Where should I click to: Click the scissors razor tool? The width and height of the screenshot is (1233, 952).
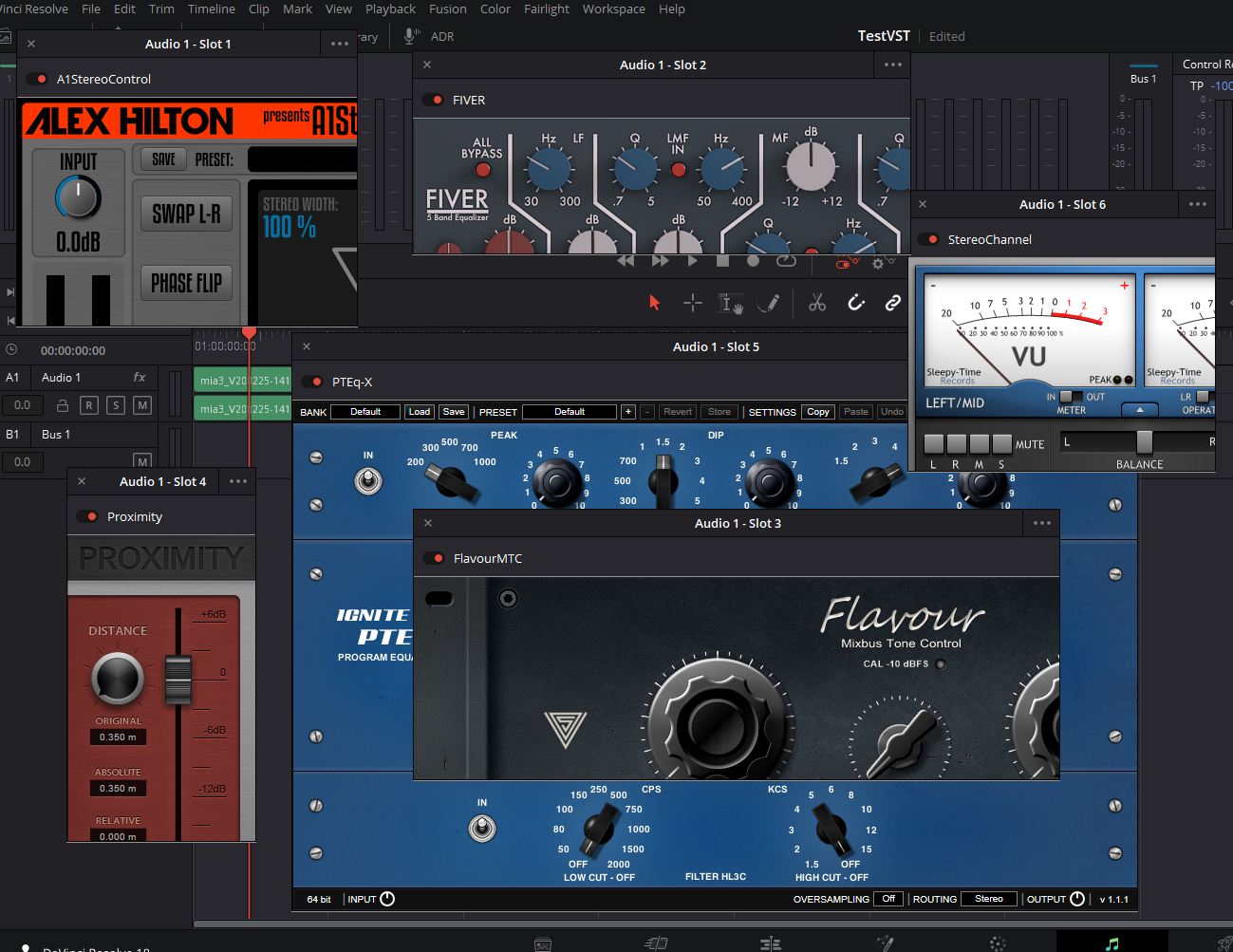(817, 303)
